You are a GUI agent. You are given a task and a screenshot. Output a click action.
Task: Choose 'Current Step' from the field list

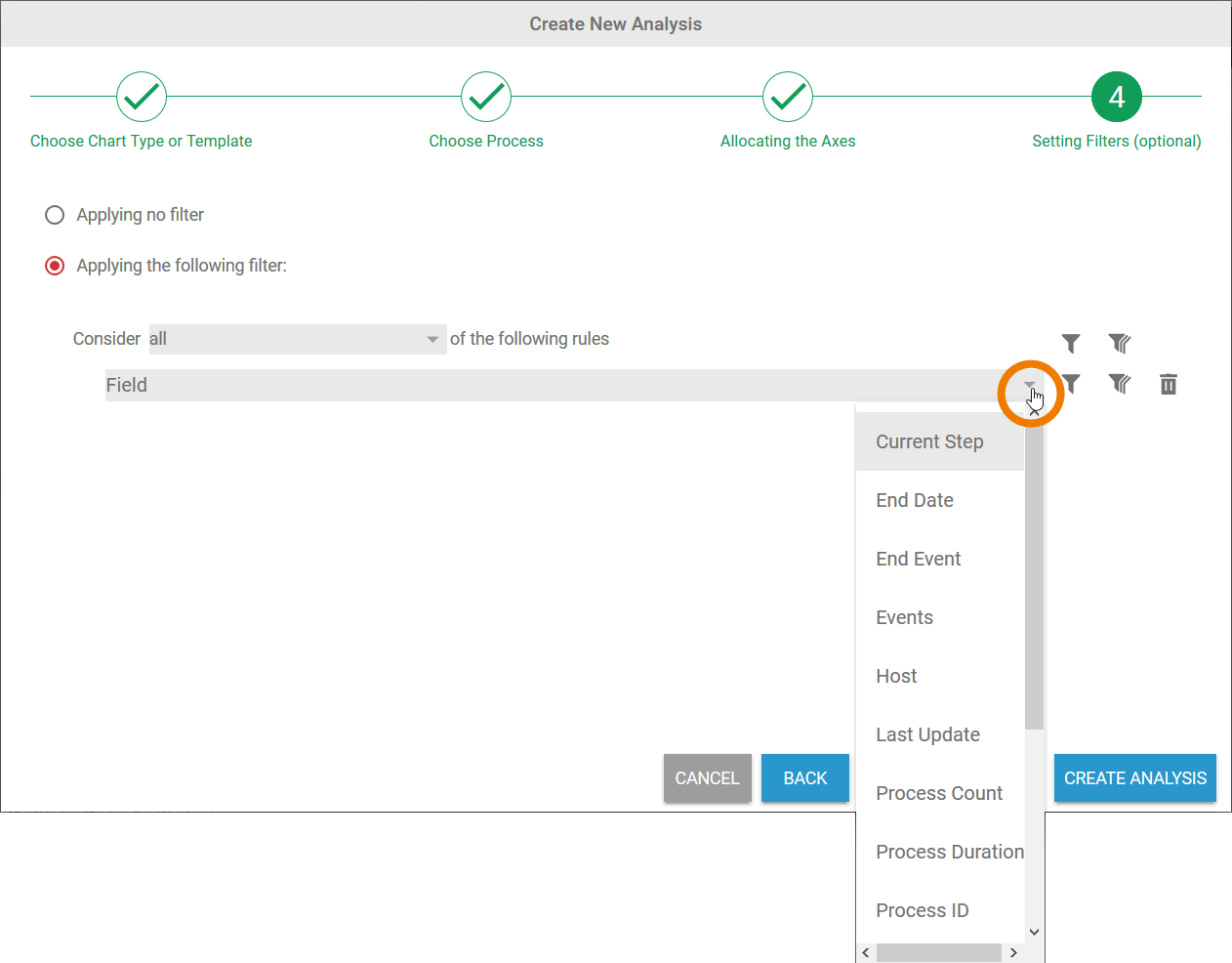click(929, 441)
